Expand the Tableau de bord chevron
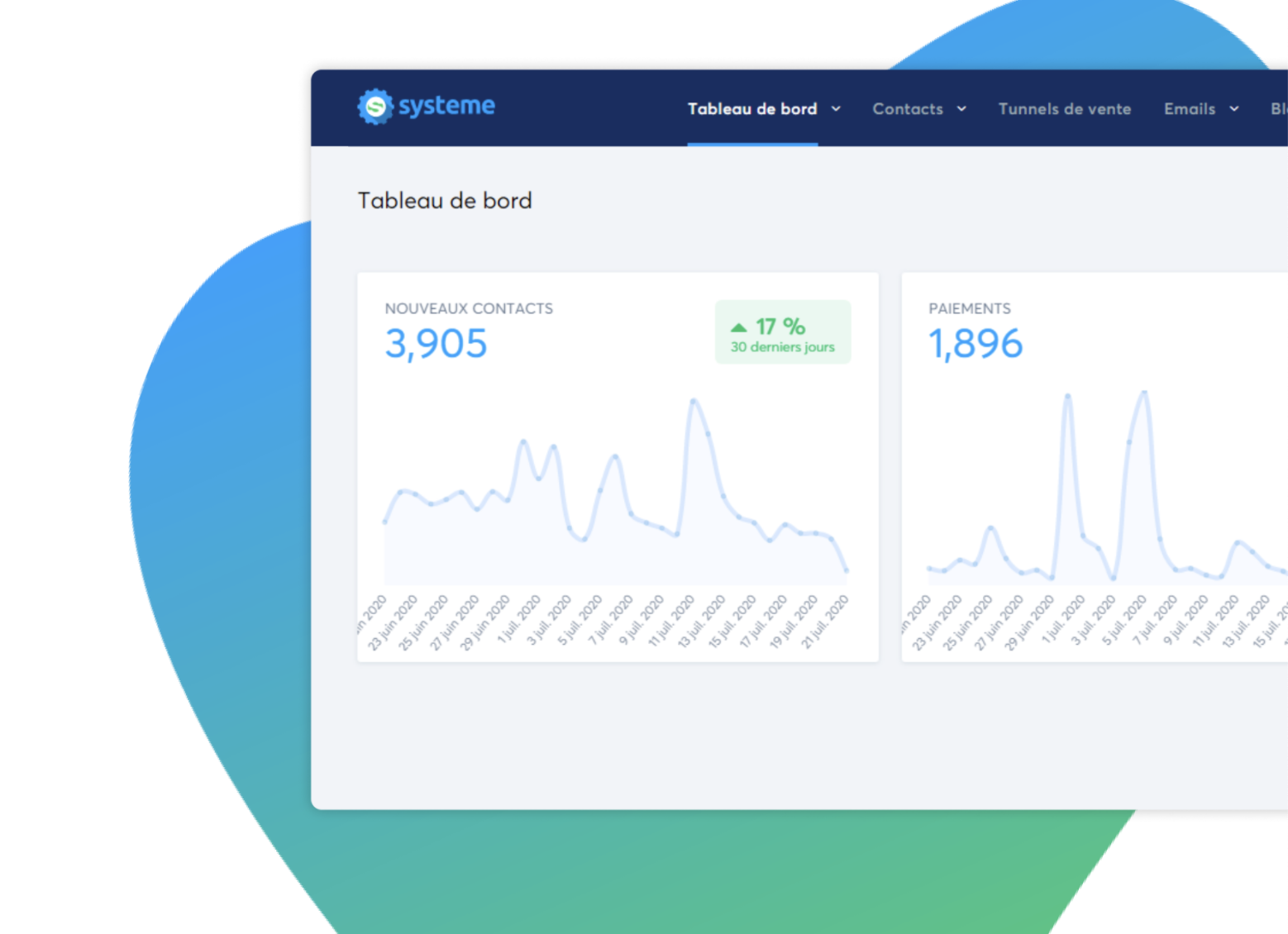This screenshot has width=1288, height=934. 836,109
